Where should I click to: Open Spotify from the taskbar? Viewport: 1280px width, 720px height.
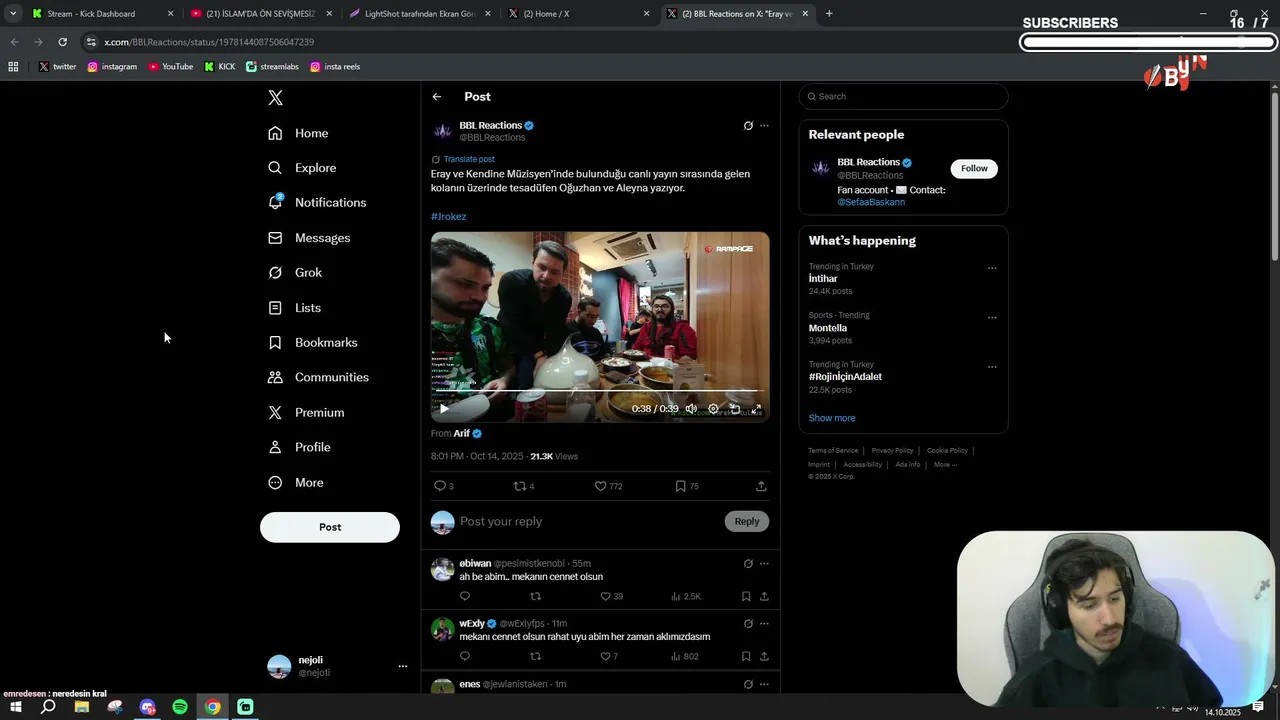point(180,707)
